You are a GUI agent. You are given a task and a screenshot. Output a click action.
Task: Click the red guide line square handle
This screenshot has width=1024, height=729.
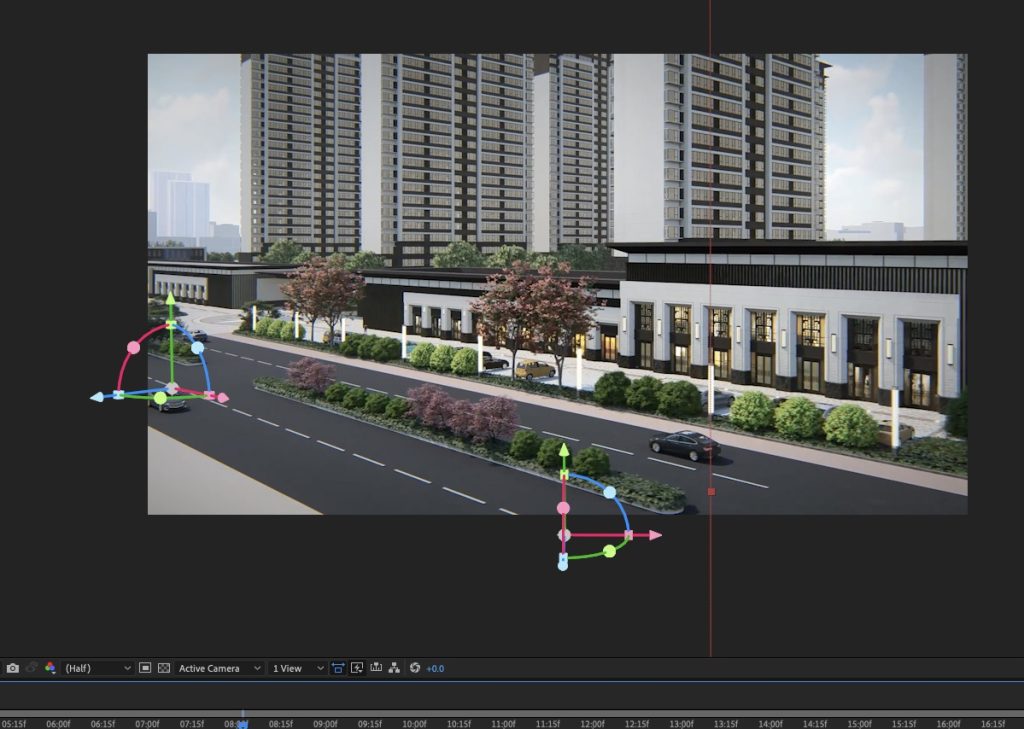(711, 491)
